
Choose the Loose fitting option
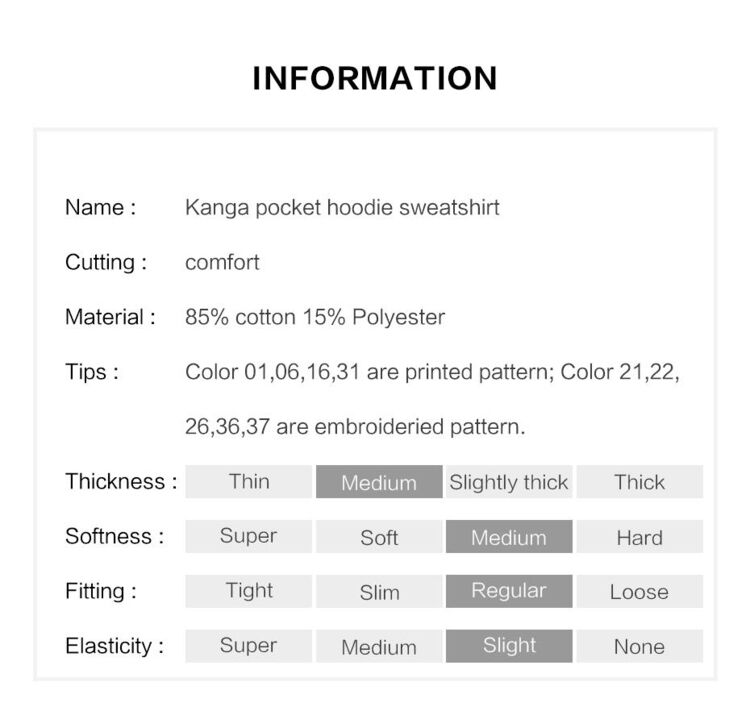pos(640,591)
